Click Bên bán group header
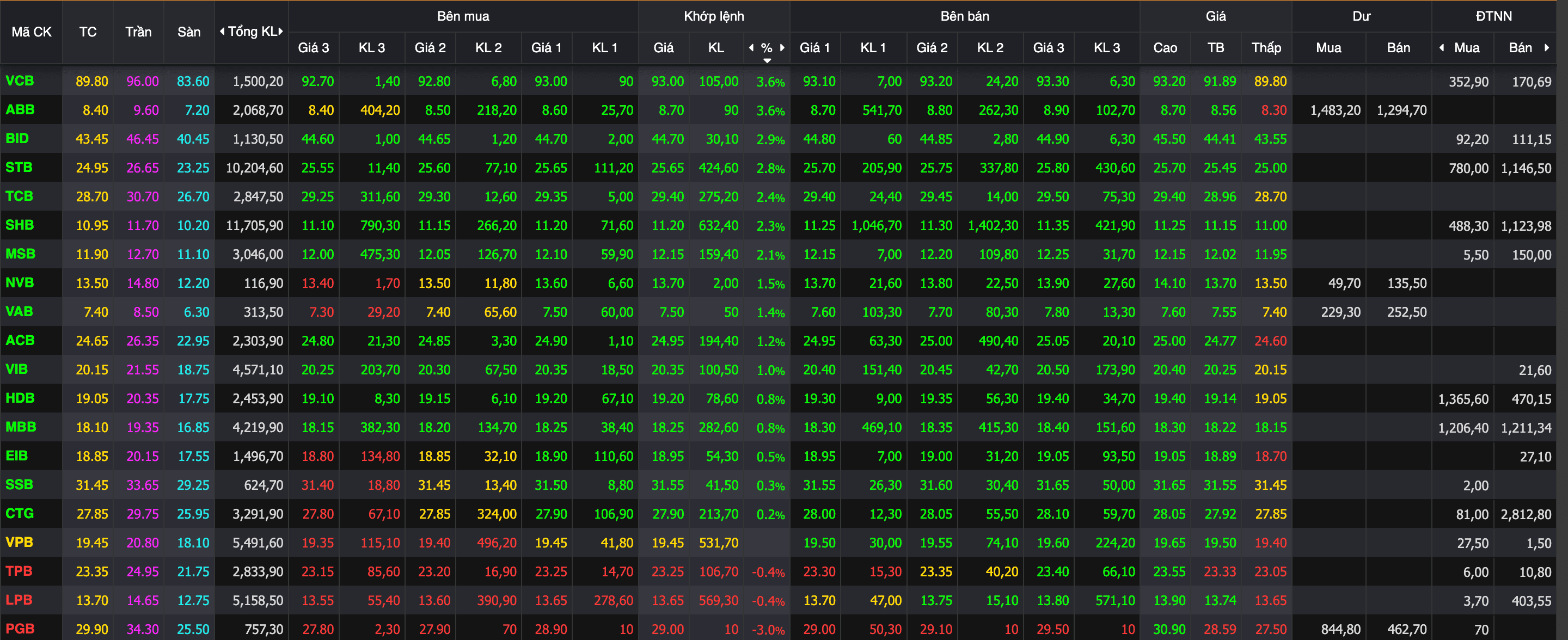Image resolution: width=1568 pixels, height=640 pixels. pyautogui.click(x=965, y=16)
